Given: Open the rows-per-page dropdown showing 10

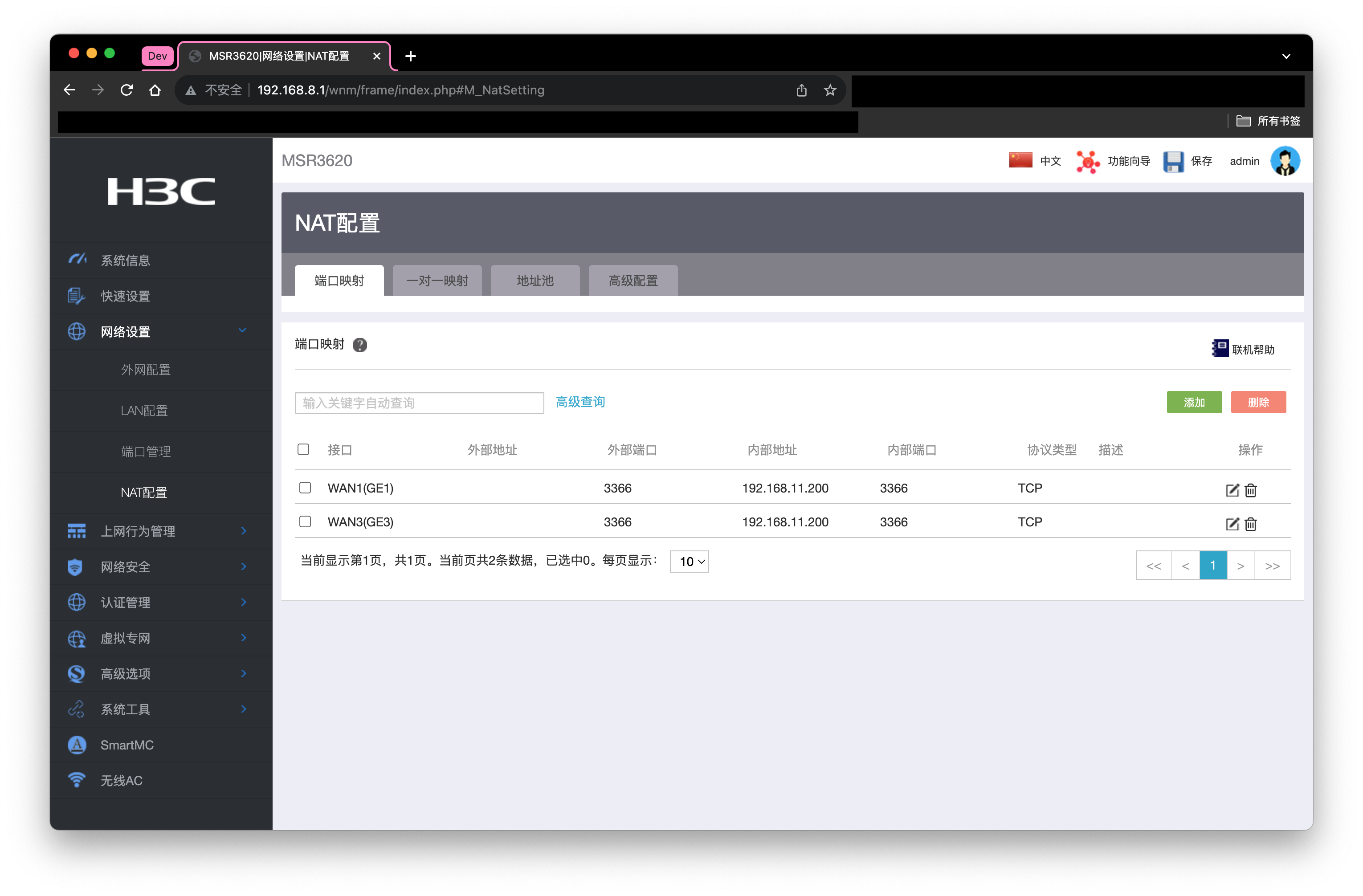Looking at the screenshot, I should [x=690, y=562].
